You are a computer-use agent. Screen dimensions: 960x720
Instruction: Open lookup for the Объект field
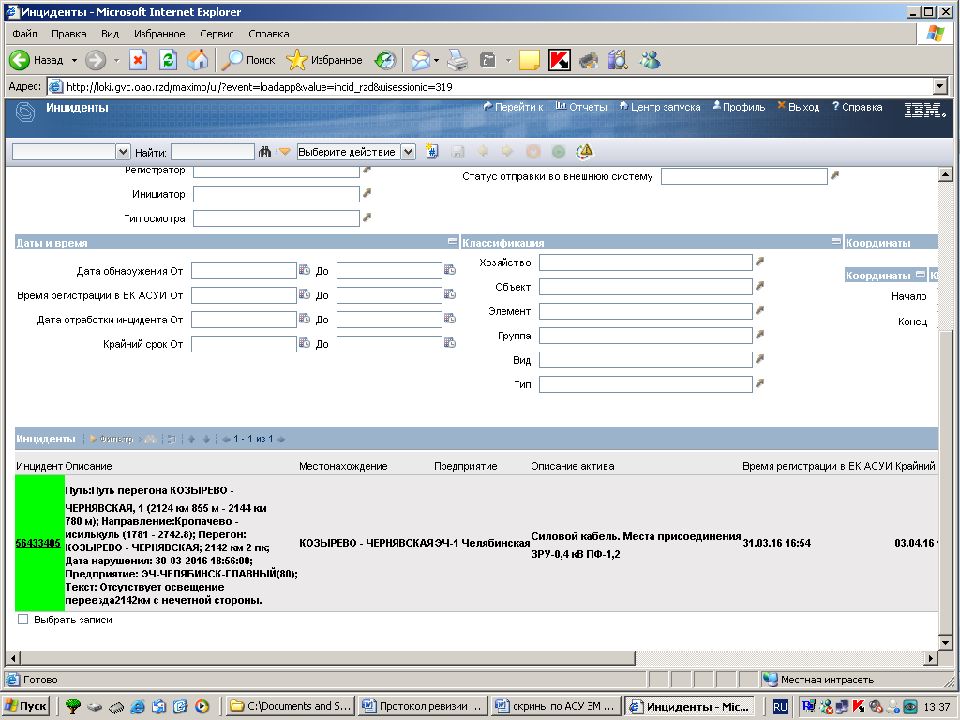click(x=760, y=286)
